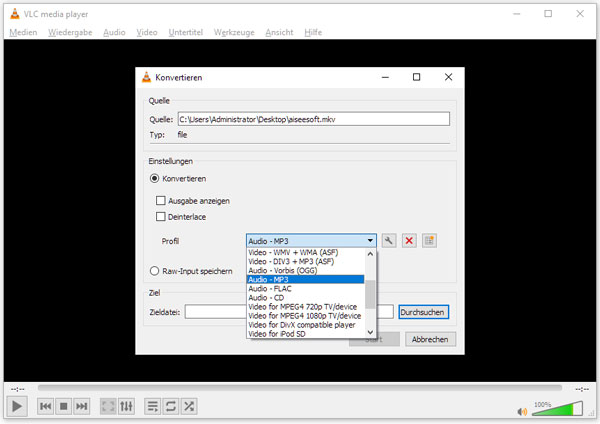Adjust the volume slider at 100%
Image resolution: width=600 pixels, height=424 pixels.
pyautogui.click(x=557, y=409)
